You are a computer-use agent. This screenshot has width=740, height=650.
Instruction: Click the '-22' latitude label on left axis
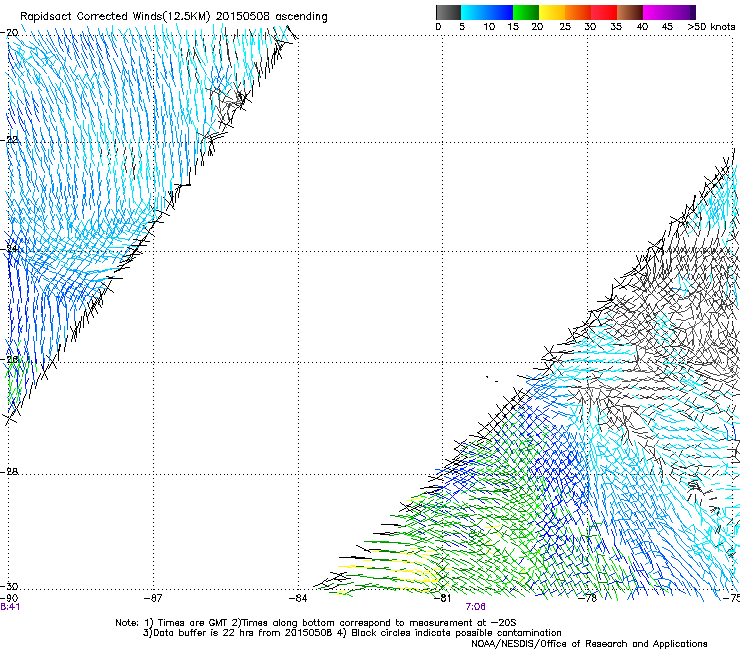9,140
